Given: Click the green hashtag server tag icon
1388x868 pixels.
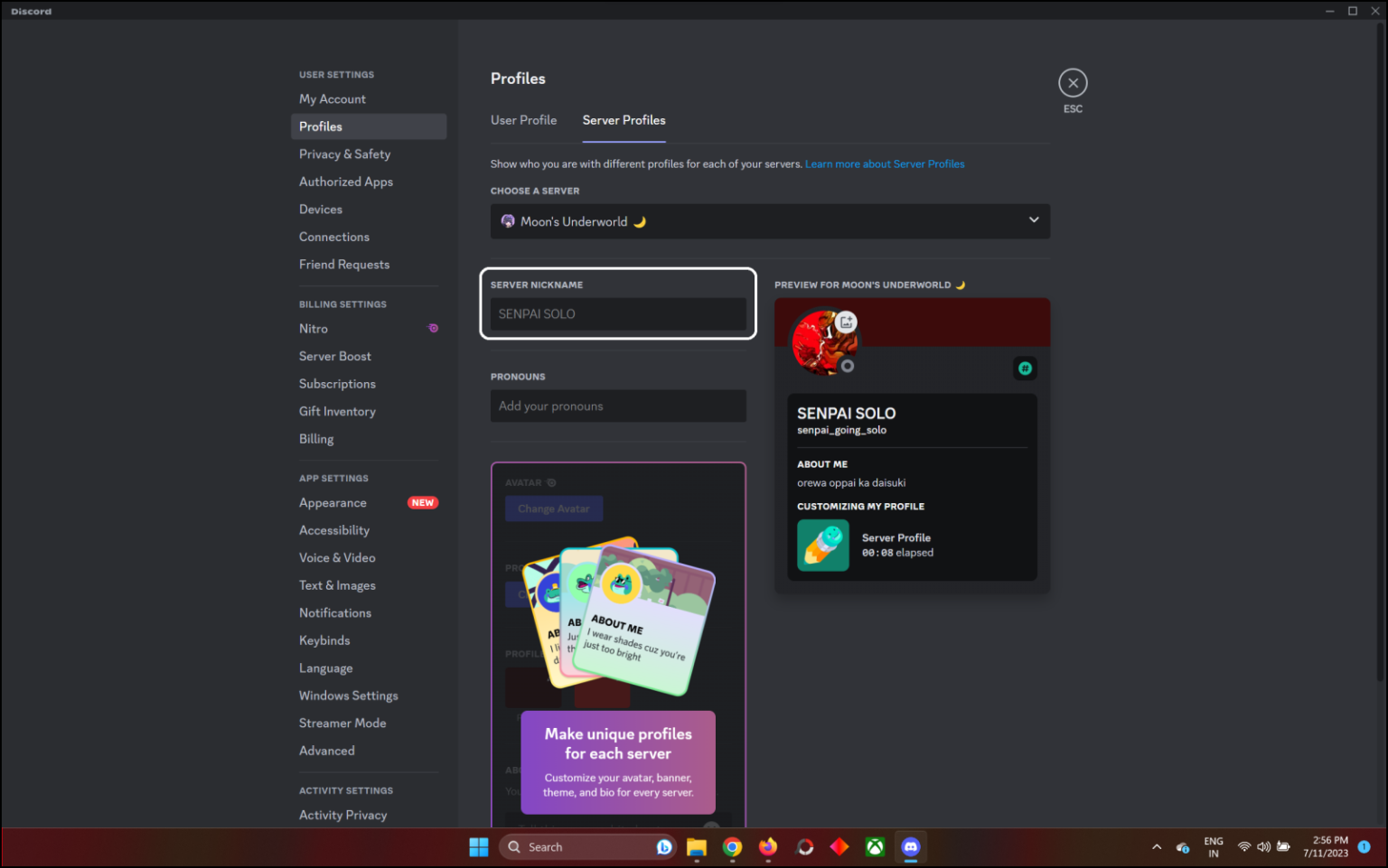Looking at the screenshot, I should (1025, 368).
